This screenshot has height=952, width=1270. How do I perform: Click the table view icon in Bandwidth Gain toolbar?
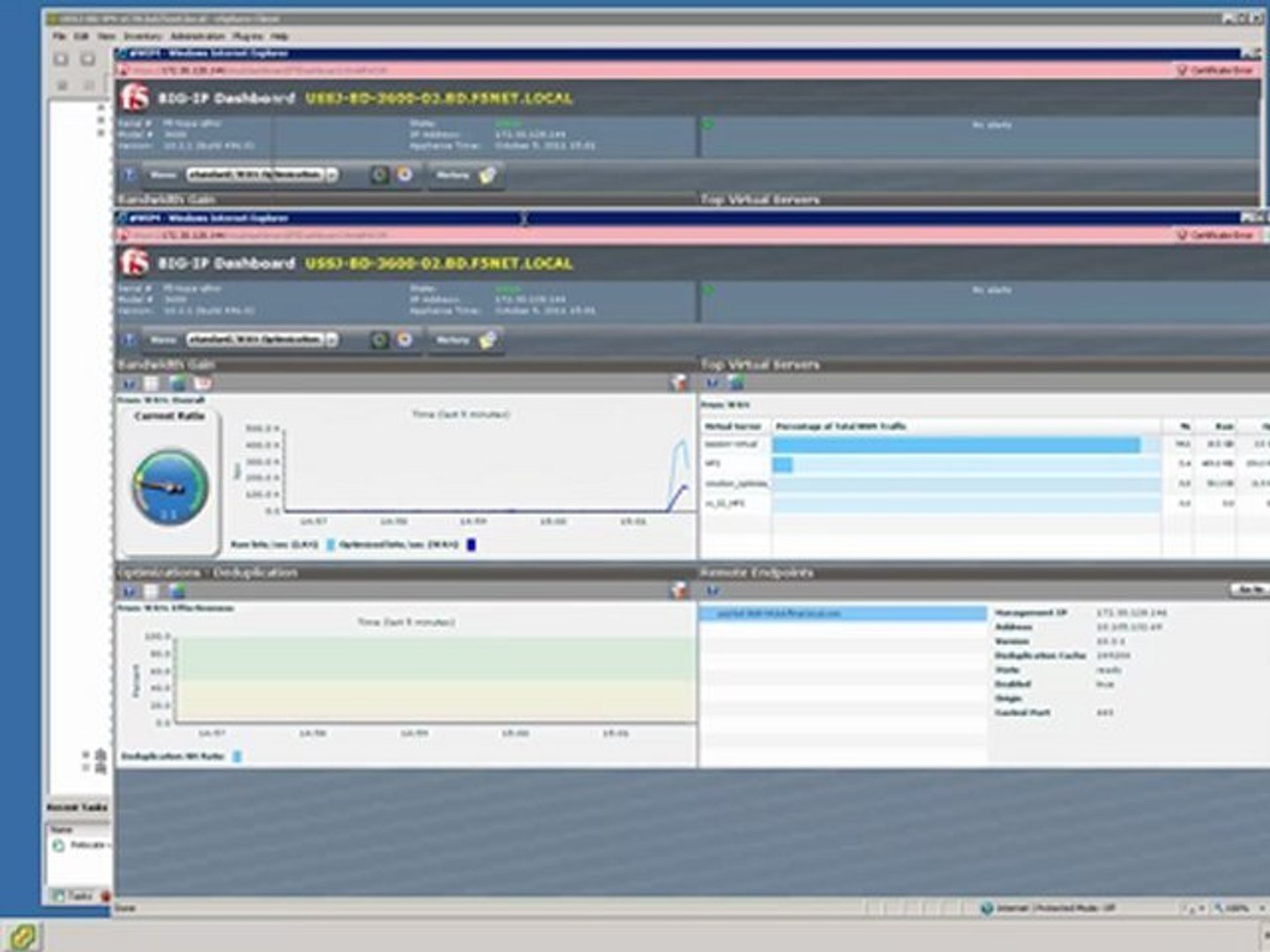pos(153,383)
